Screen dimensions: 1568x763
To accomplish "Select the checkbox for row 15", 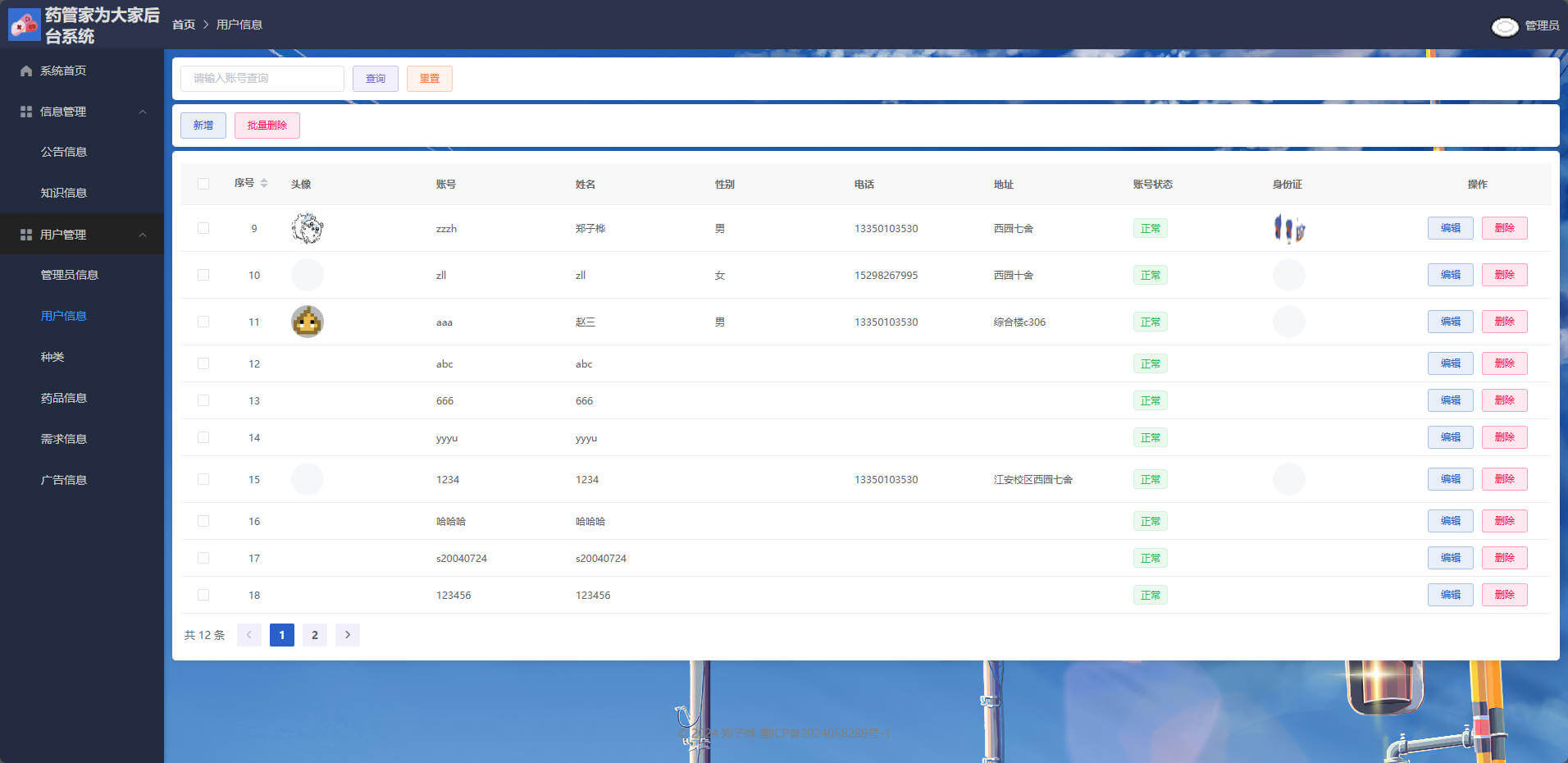I will point(203,479).
